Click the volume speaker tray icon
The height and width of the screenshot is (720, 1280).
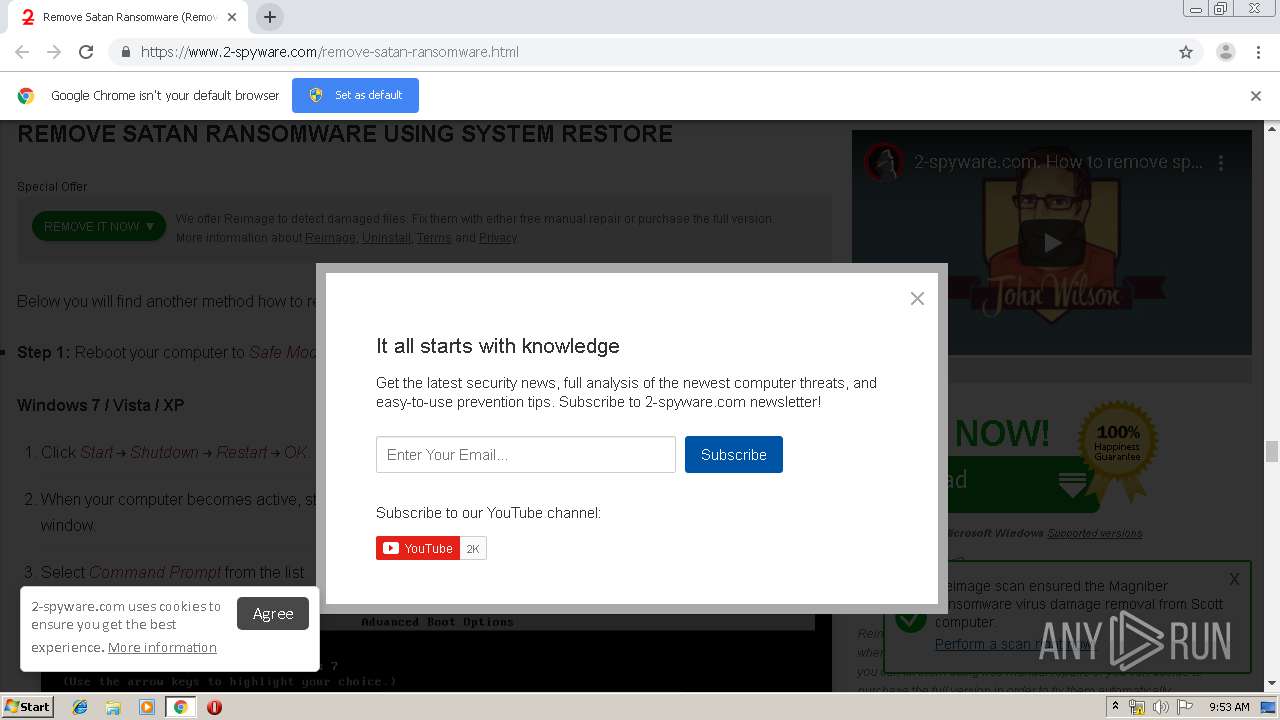click(x=1161, y=707)
